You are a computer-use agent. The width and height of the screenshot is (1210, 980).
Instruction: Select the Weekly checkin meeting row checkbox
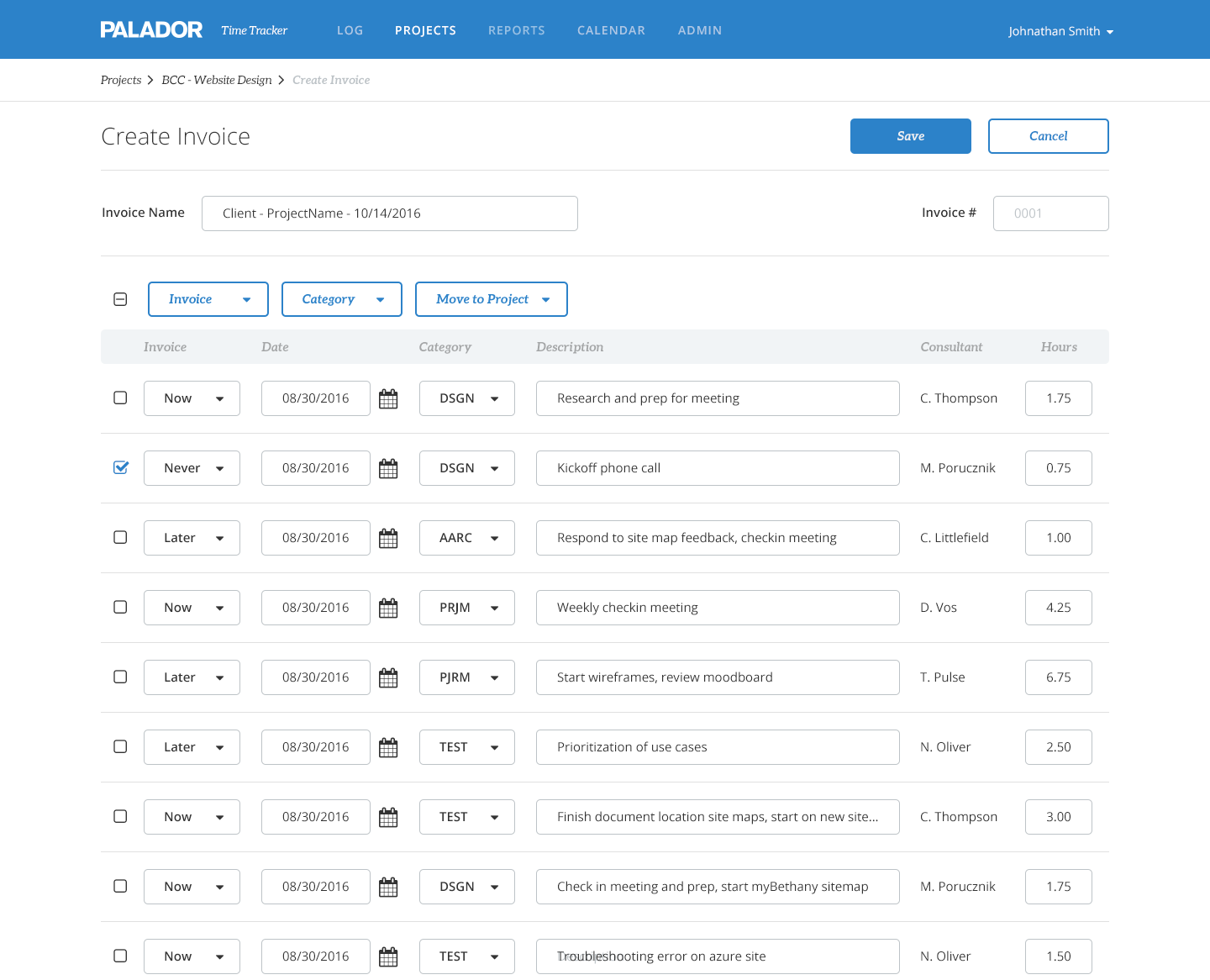coord(120,607)
